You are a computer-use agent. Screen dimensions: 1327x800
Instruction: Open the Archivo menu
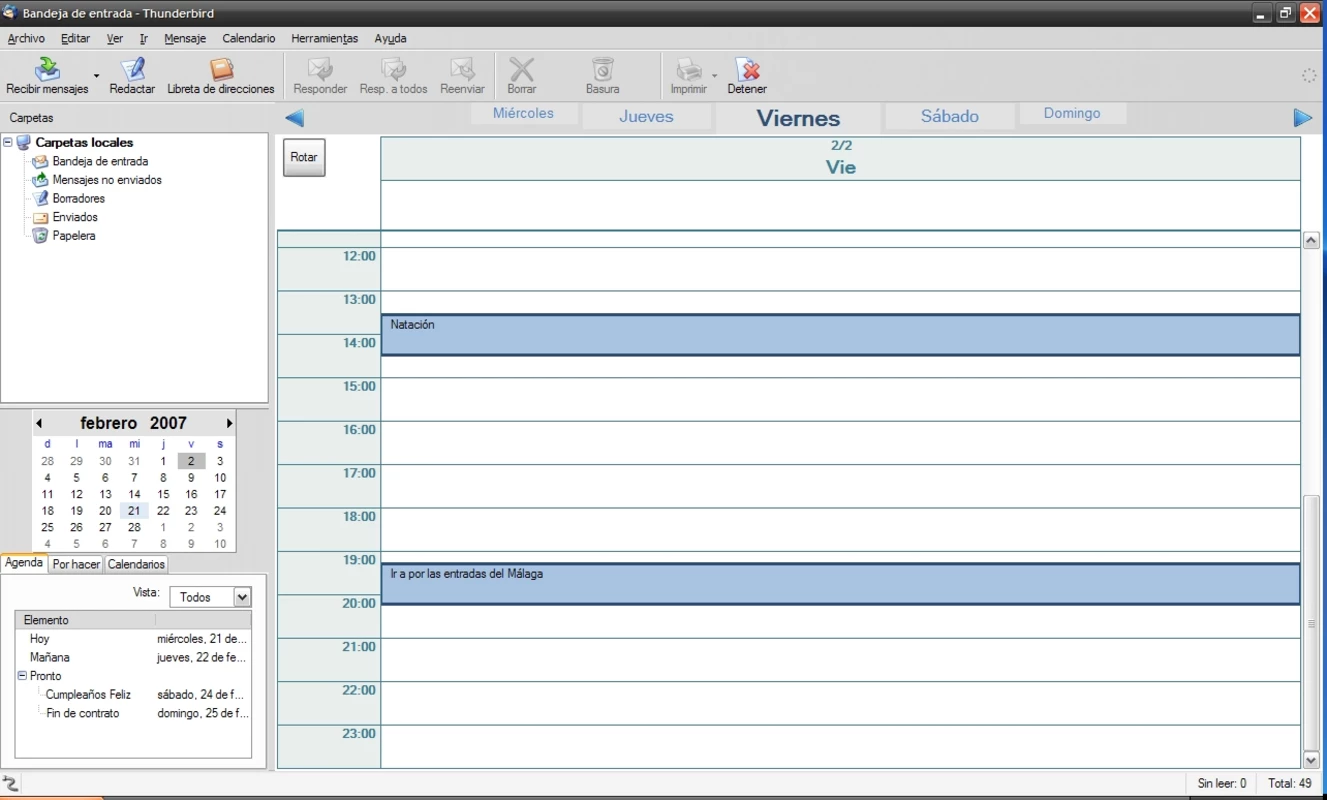[x=26, y=38]
